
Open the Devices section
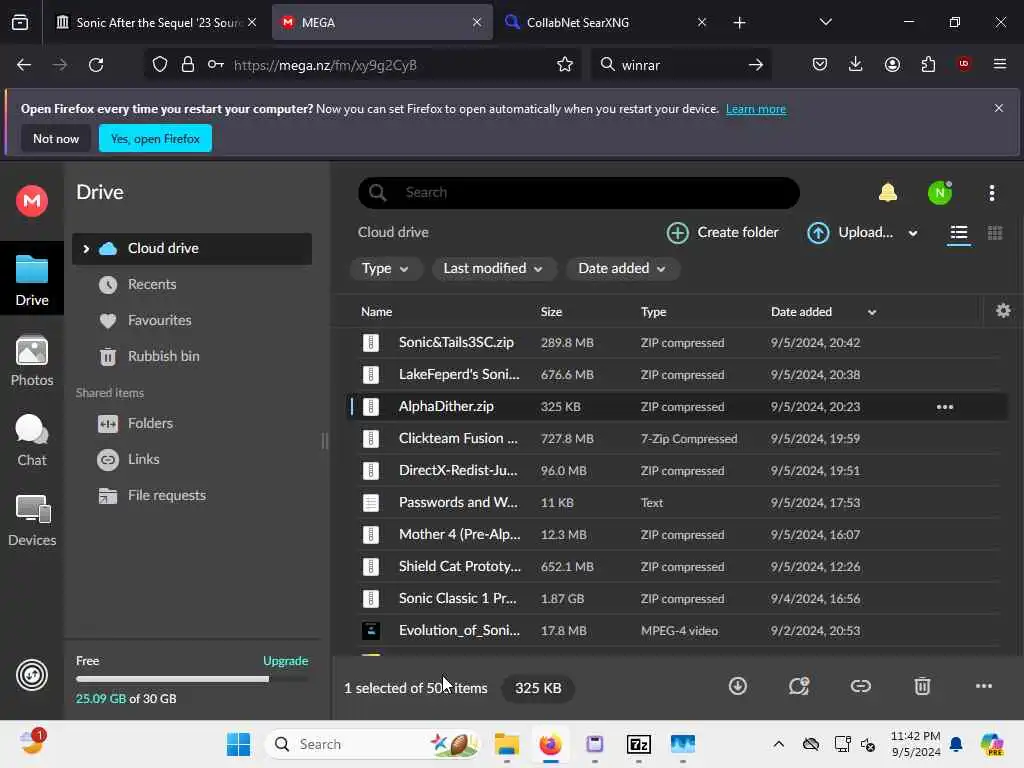pyautogui.click(x=32, y=521)
